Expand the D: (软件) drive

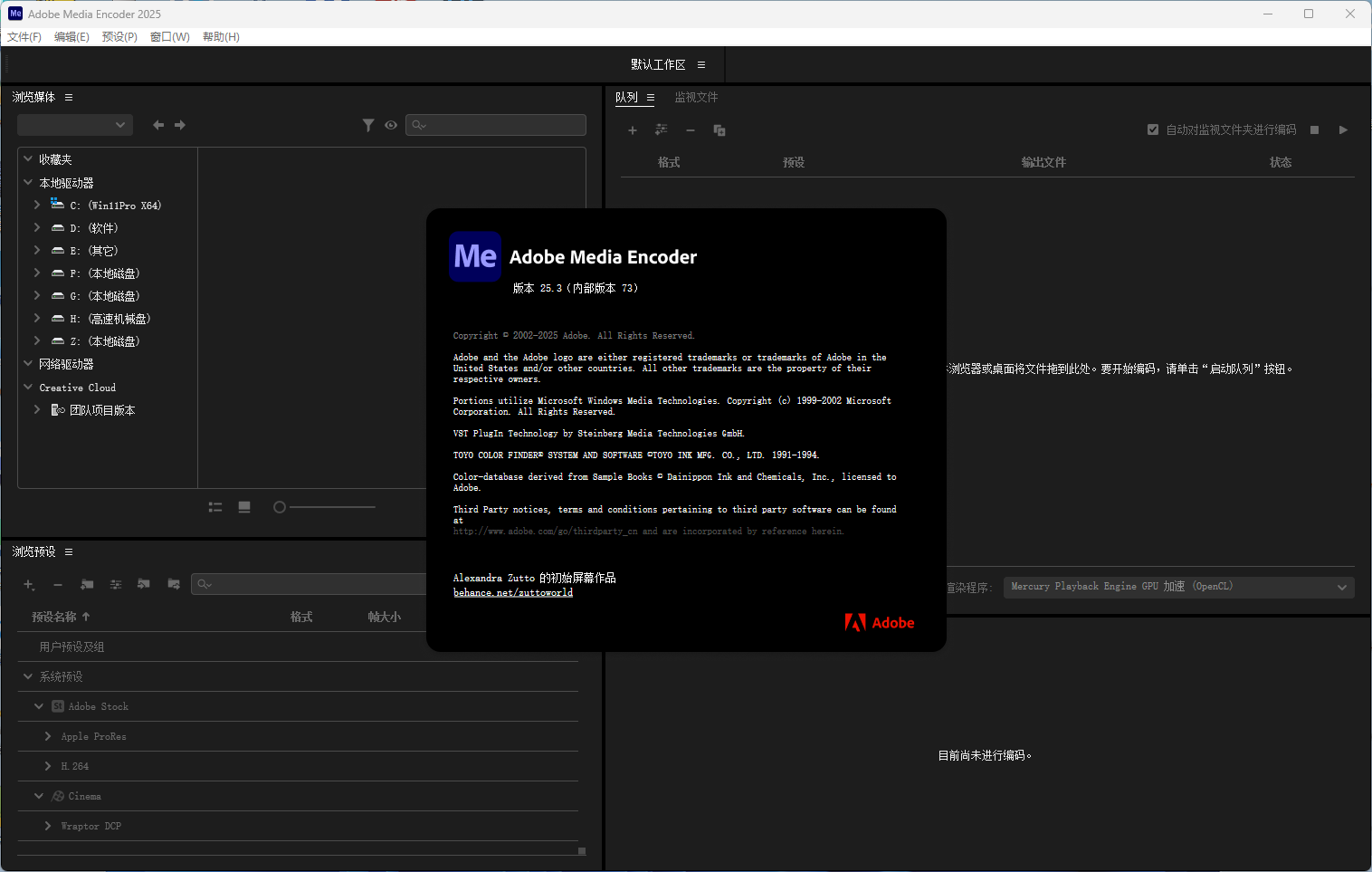(37, 227)
